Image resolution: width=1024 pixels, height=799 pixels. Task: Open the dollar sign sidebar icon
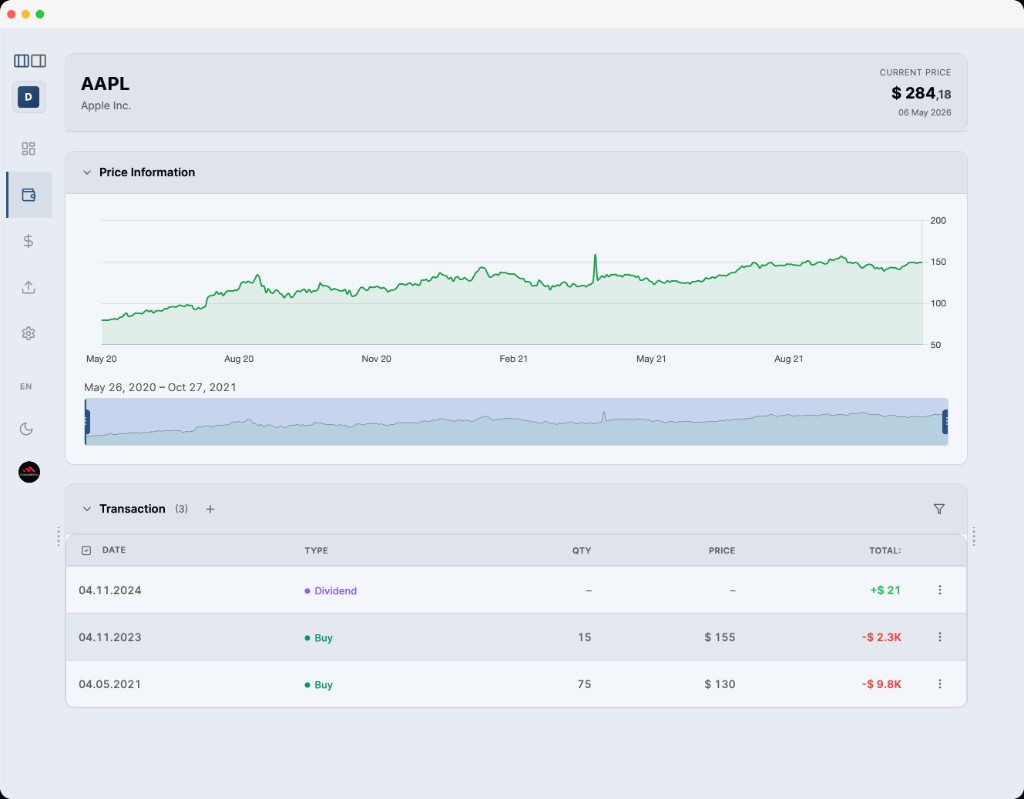[x=28, y=241]
